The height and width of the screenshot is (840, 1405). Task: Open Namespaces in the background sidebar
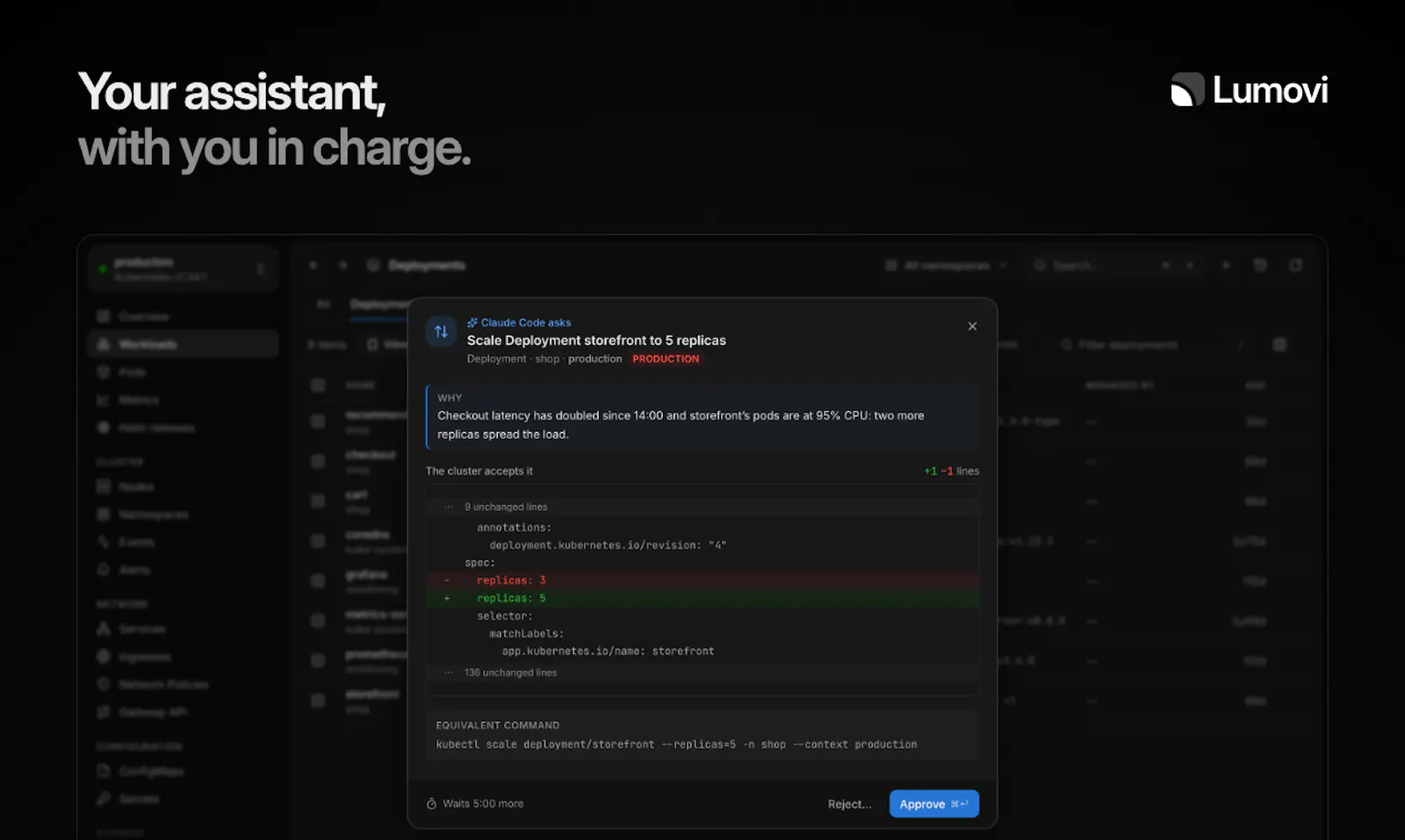184,514
